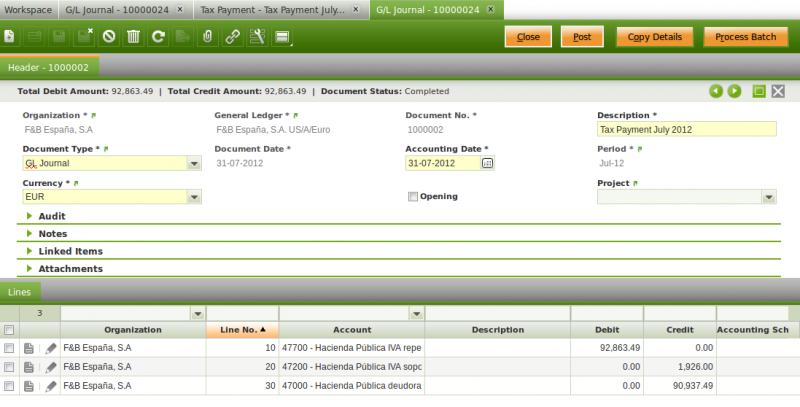This screenshot has width=800, height=407.
Task: Click the New Document toolbar icon
Action: [11, 37]
